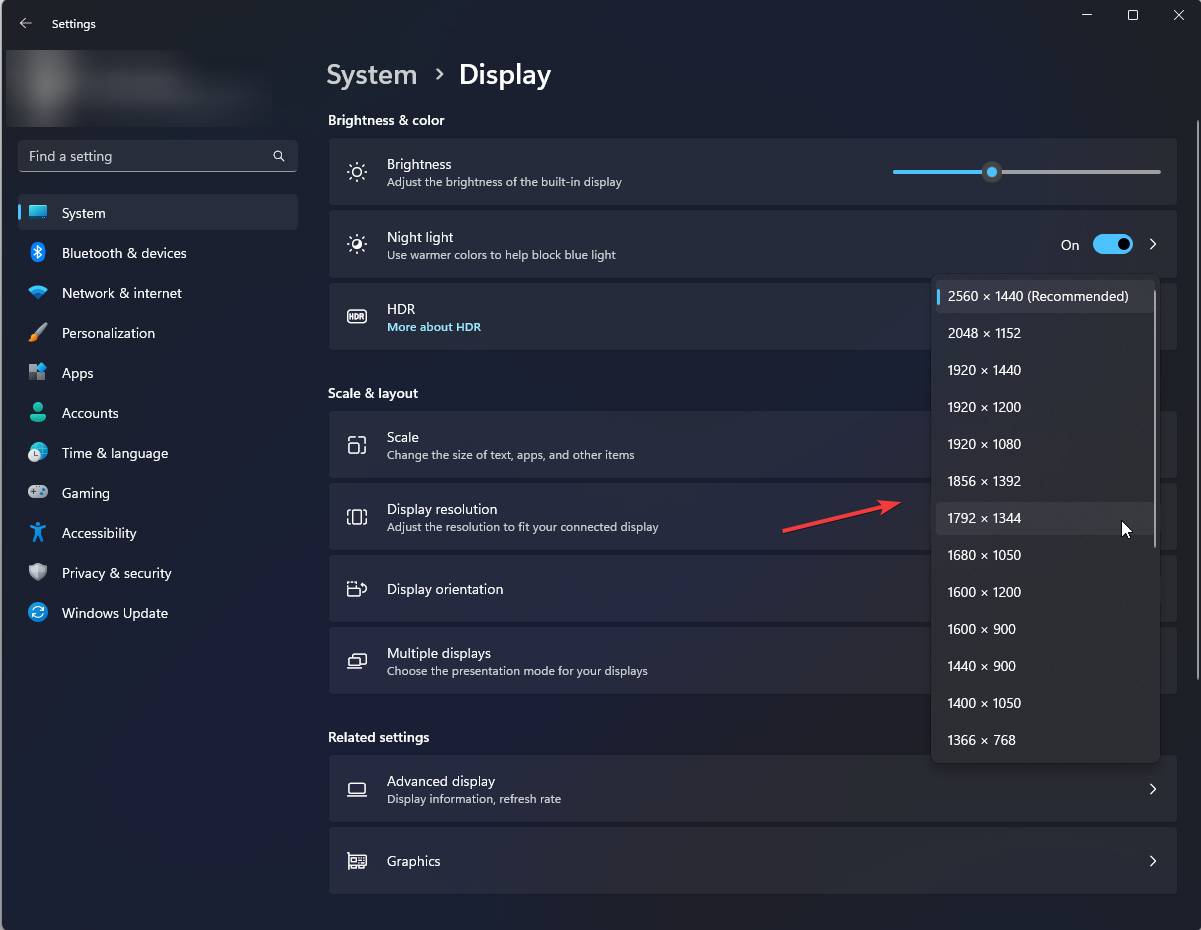Select 2560 × 1440 (Recommended) resolution
This screenshot has width=1201, height=930.
click(1044, 296)
